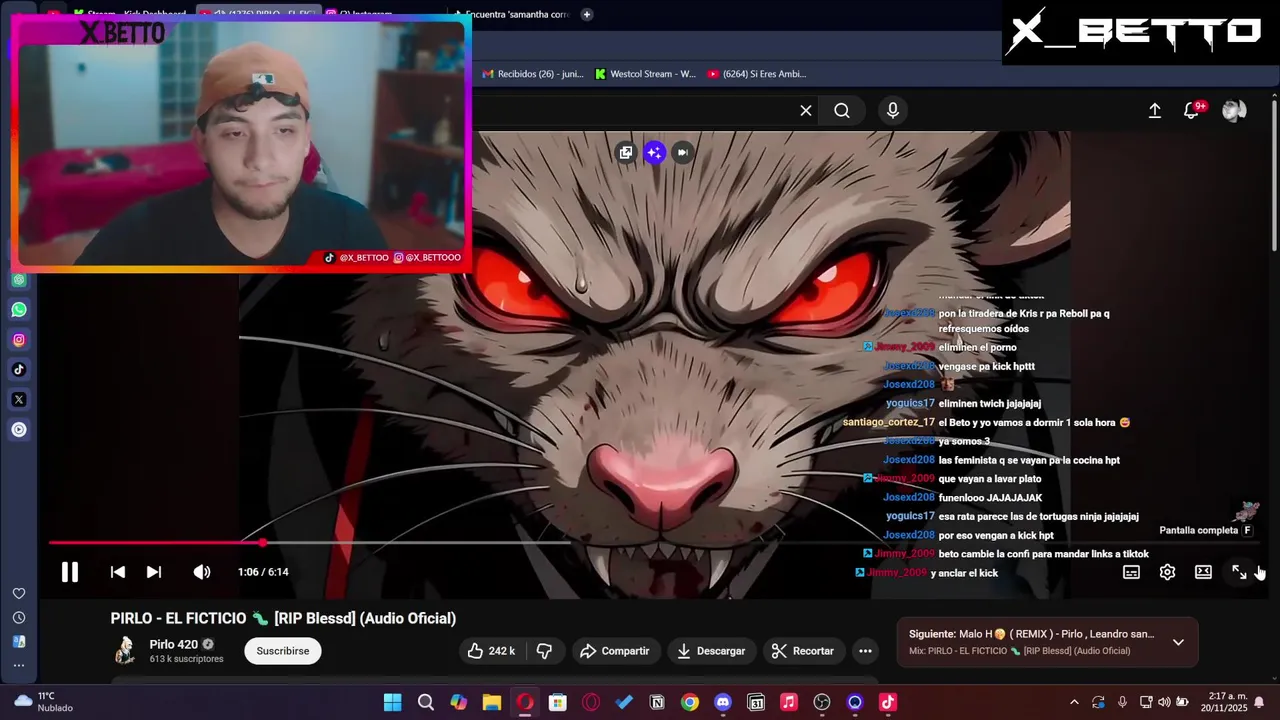Open File Explorer from the taskbar

tap(492, 702)
